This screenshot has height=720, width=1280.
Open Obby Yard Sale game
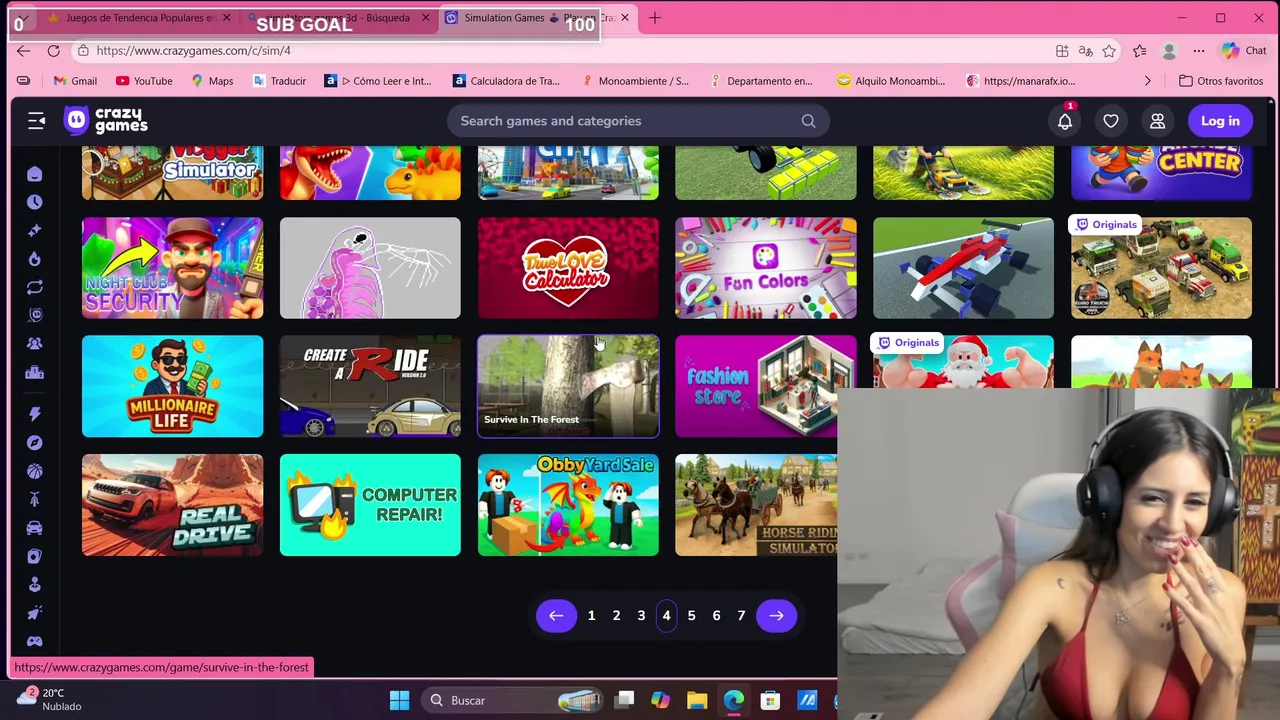(x=568, y=505)
